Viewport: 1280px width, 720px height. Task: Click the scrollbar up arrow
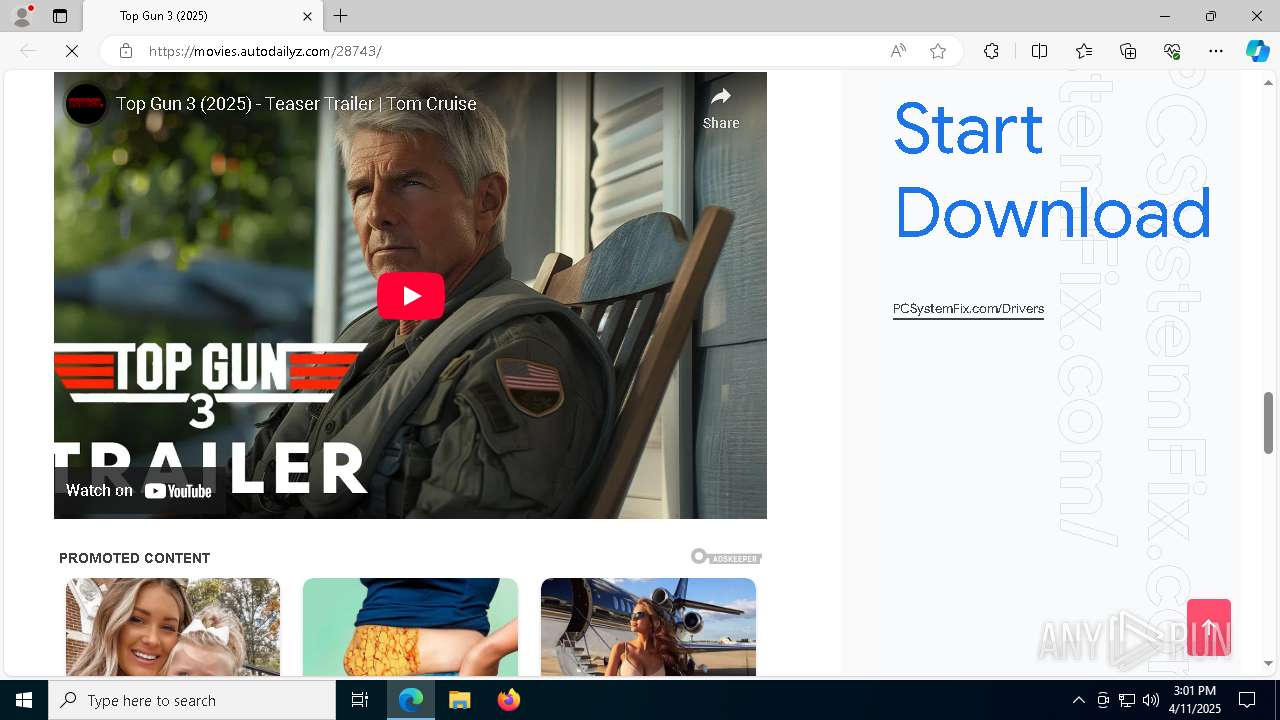1268,82
